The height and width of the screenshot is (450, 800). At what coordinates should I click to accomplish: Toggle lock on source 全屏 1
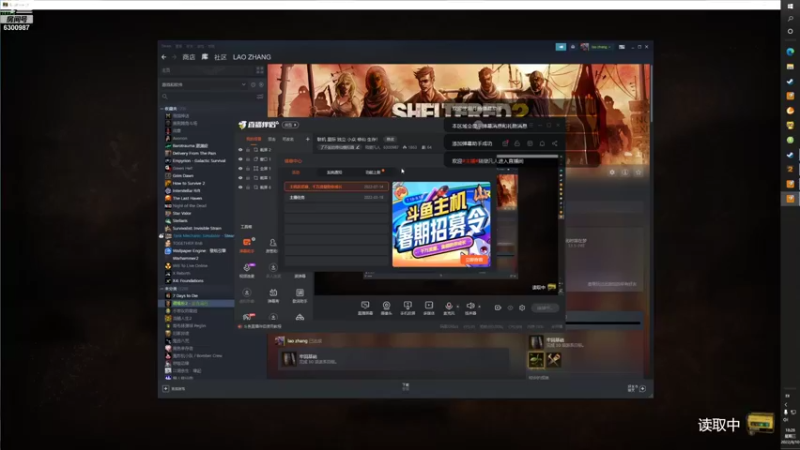(248, 168)
